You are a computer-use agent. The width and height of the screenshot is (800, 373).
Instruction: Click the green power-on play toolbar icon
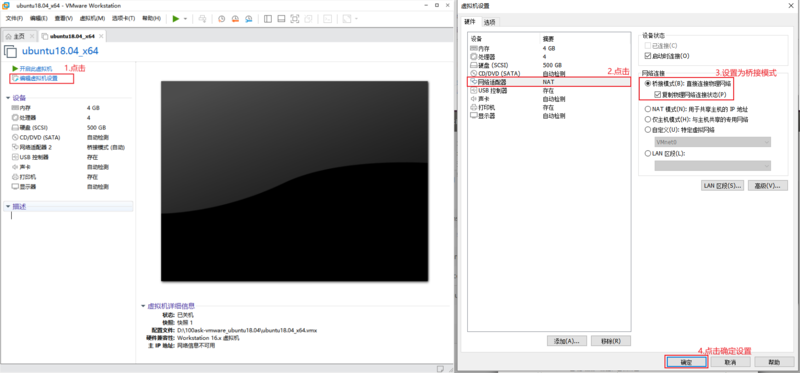click(x=176, y=18)
